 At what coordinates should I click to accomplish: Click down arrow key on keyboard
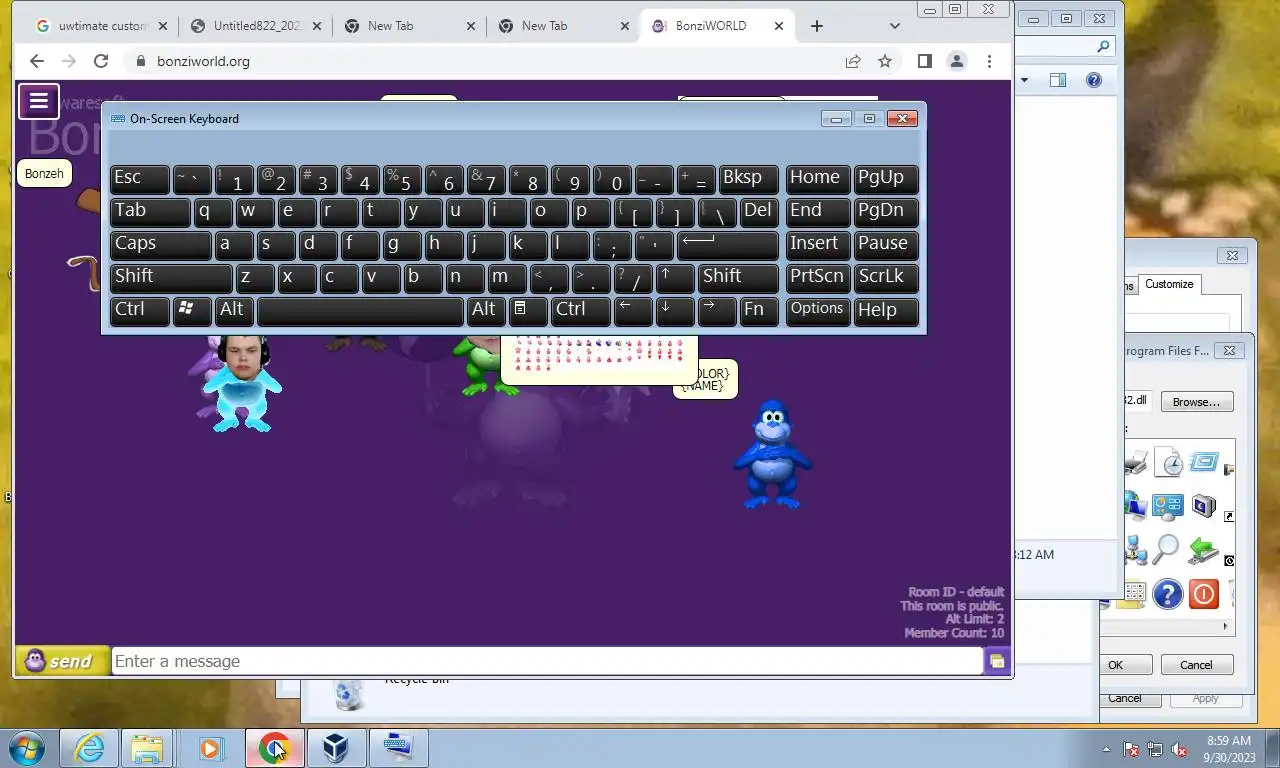point(675,311)
